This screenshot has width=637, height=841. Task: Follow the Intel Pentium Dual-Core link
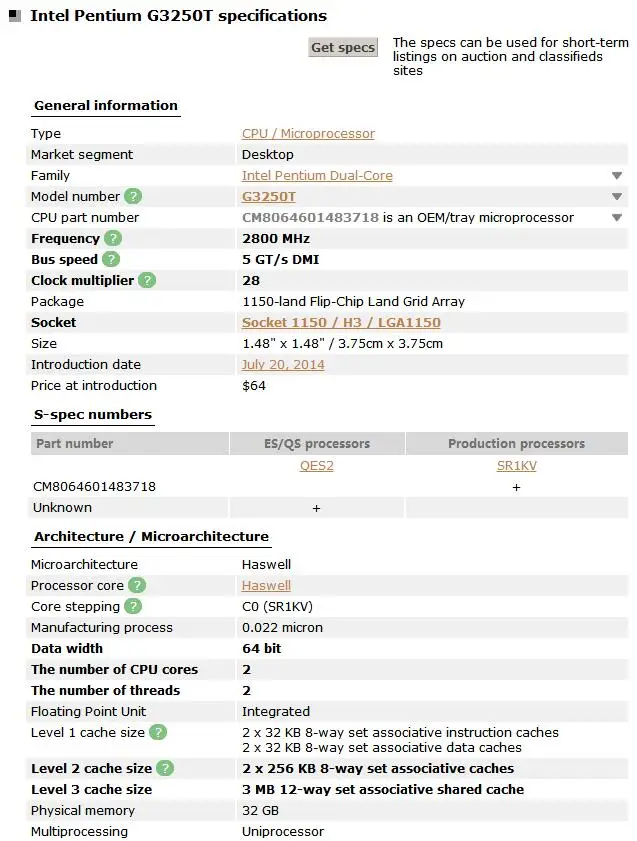click(317, 176)
